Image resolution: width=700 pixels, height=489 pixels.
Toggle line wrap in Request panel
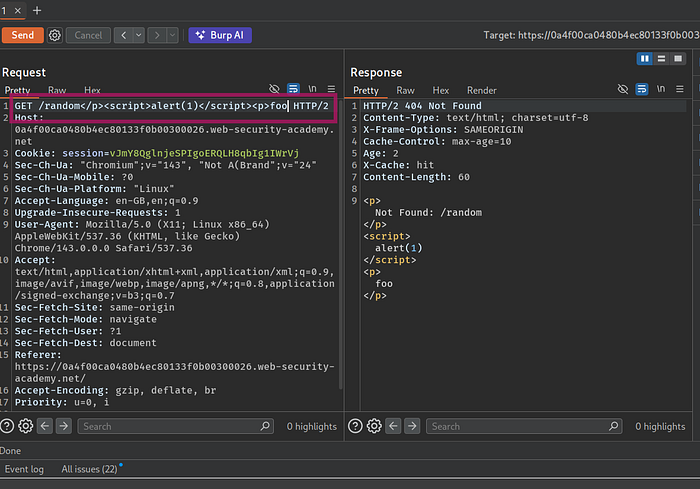pyautogui.click(x=293, y=89)
